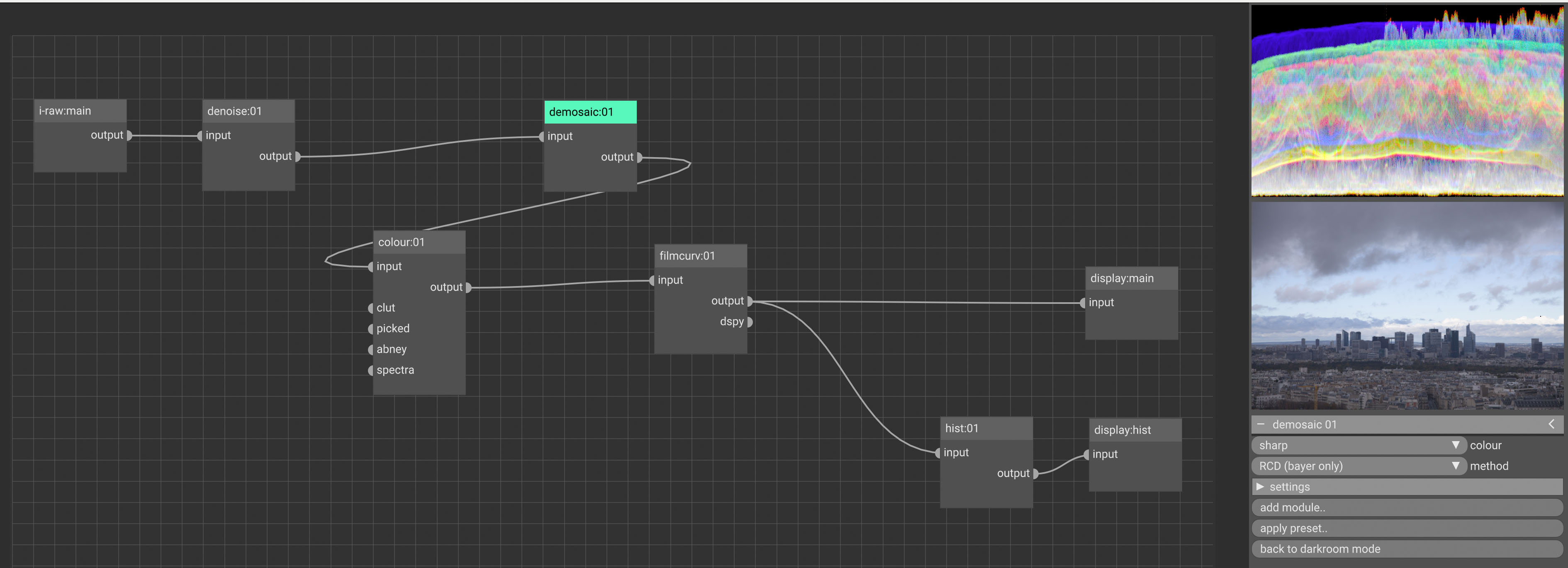The image size is (1568, 568).
Task: Click the output connector of hist:01 node
Action: (x=1035, y=473)
